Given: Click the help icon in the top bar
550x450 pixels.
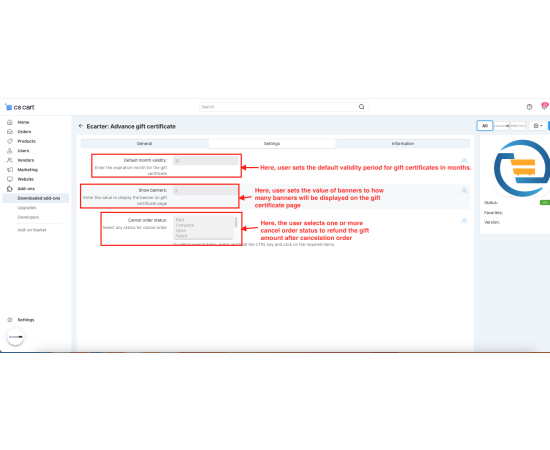Looking at the screenshot, I should coord(529,107).
